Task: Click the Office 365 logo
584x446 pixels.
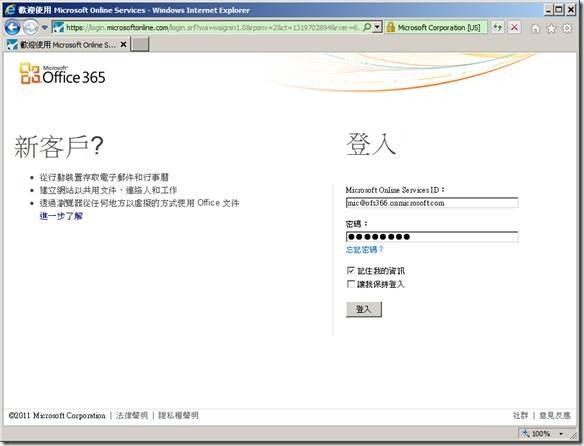Action: coord(63,74)
